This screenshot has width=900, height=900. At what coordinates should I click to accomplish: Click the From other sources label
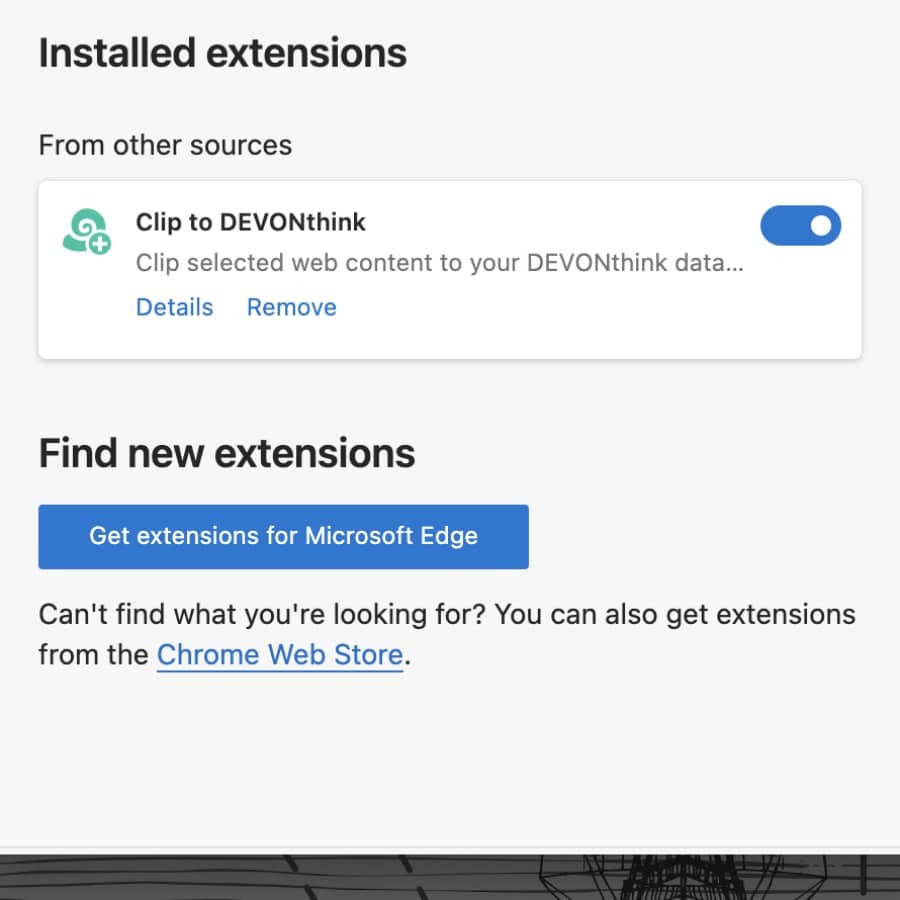tap(165, 145)
